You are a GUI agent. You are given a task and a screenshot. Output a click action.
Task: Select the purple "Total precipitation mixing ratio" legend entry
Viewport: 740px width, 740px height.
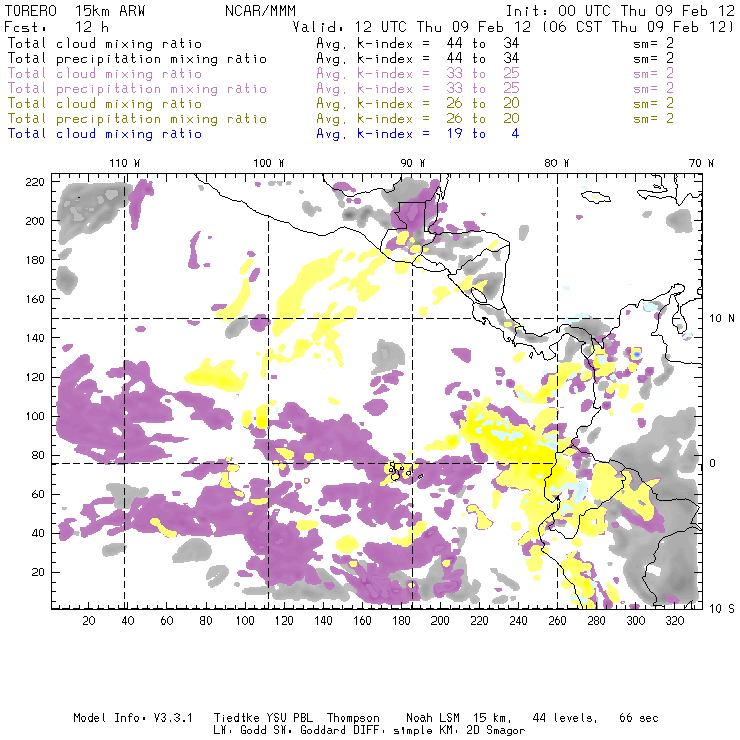click(137, 89)
